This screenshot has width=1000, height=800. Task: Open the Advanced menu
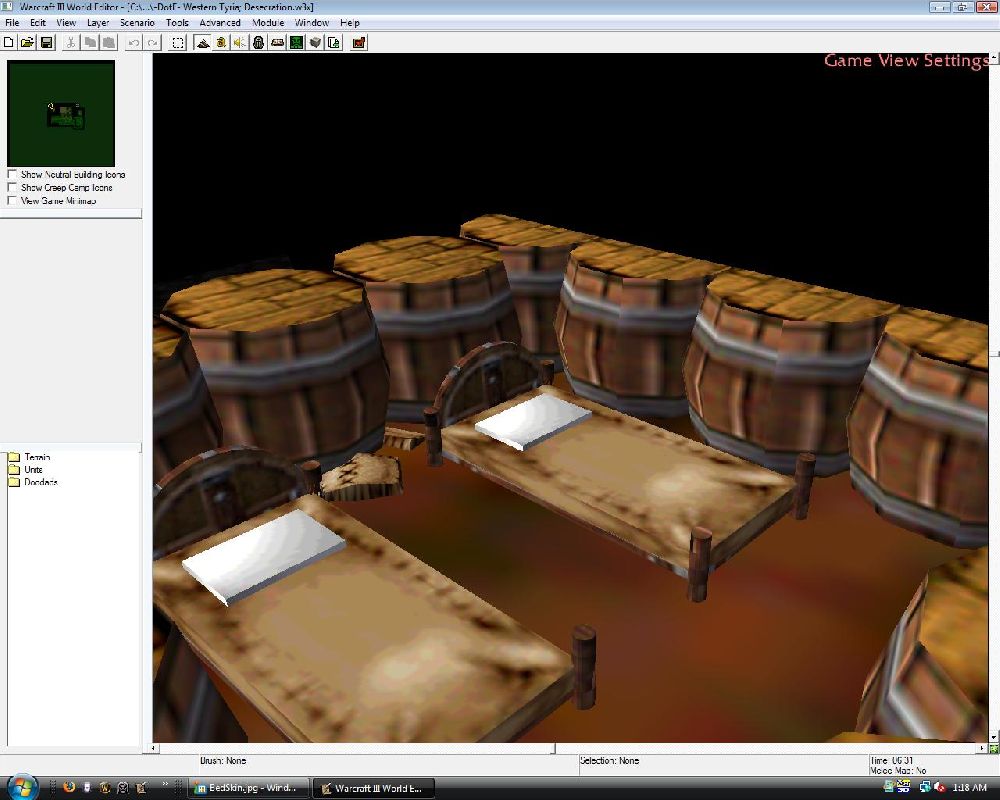point(220,23)
